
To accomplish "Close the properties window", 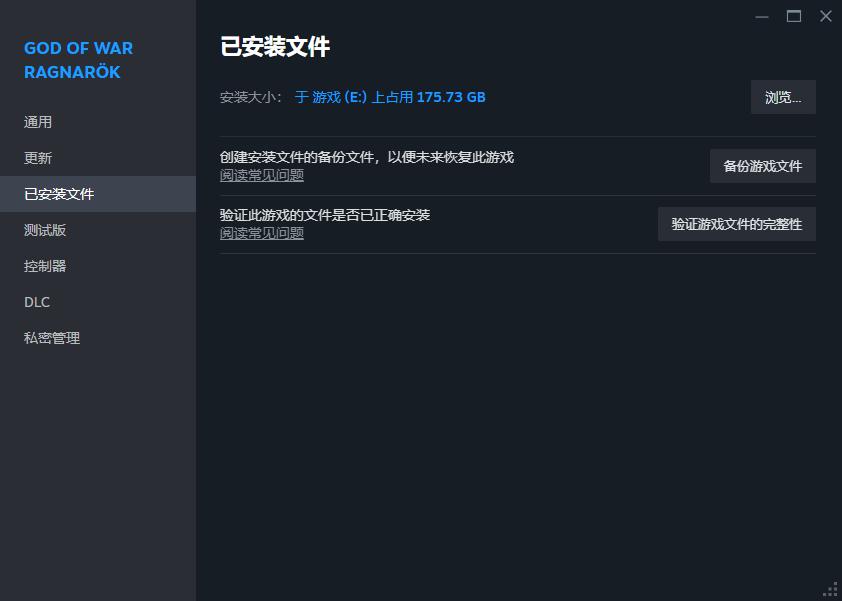I will (x=826, y=17).
